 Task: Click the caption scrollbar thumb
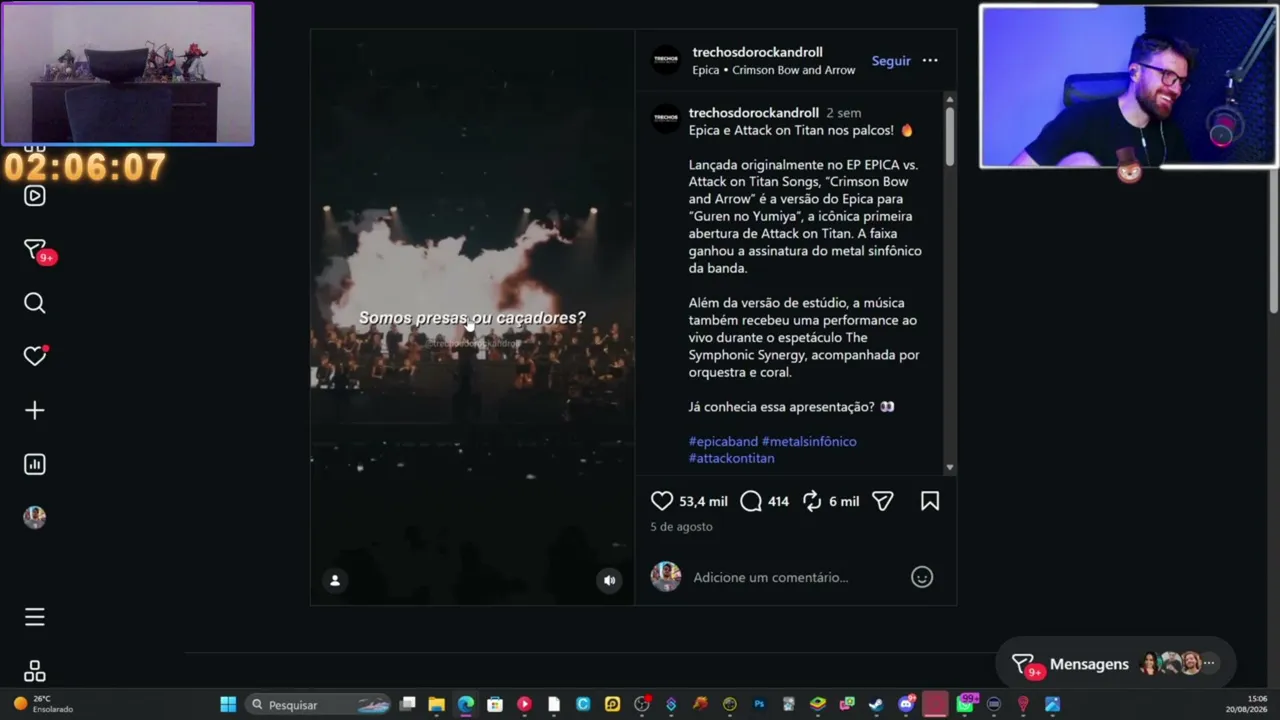tap(949, 137)
